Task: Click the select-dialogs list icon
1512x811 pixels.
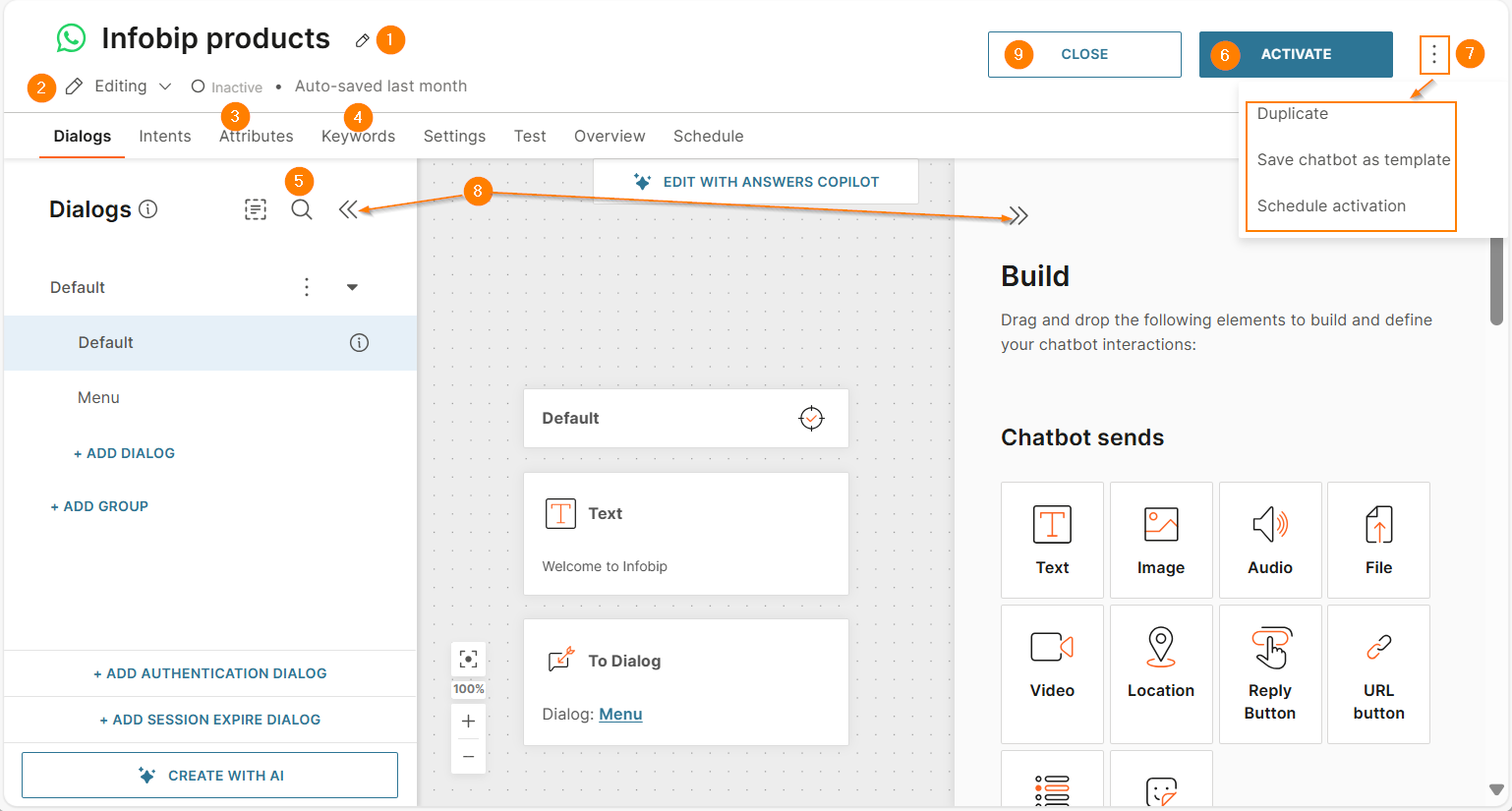Action: coord(256,209)
